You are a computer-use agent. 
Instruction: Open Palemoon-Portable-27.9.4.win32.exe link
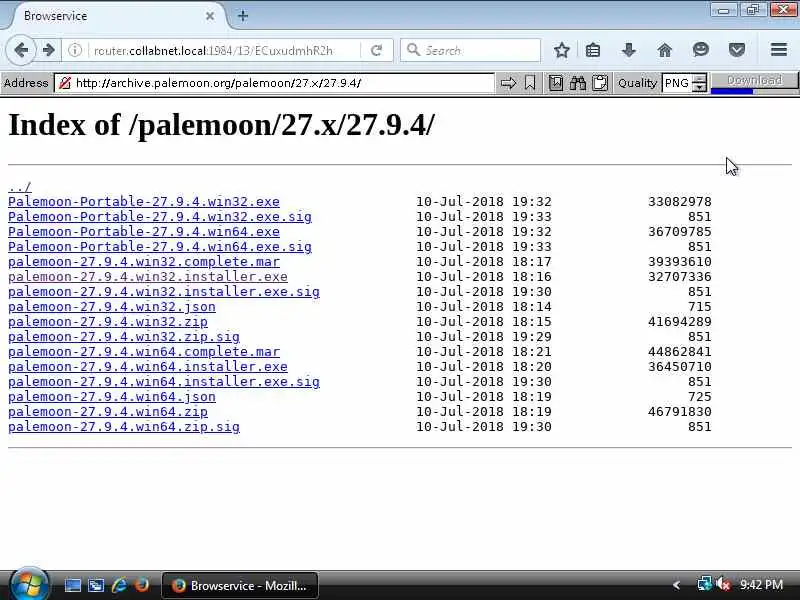144,202
